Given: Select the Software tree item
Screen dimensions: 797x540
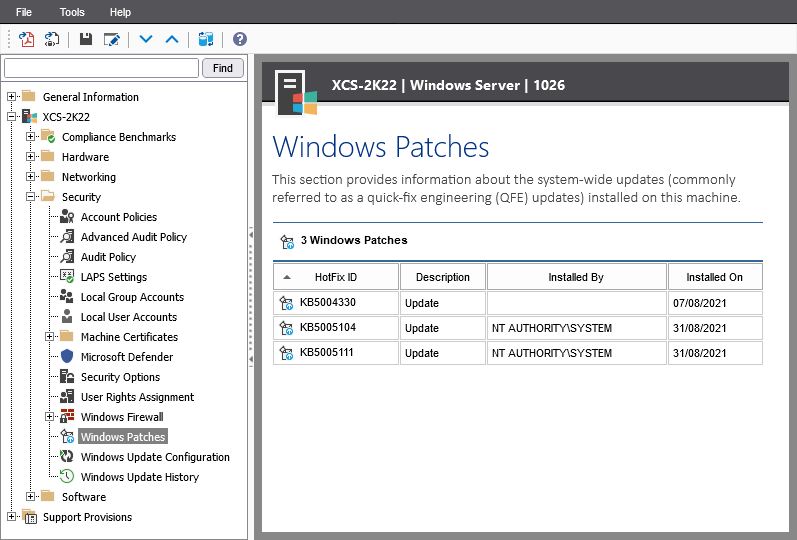Looking at the screenshot, I should pos(84,497).
